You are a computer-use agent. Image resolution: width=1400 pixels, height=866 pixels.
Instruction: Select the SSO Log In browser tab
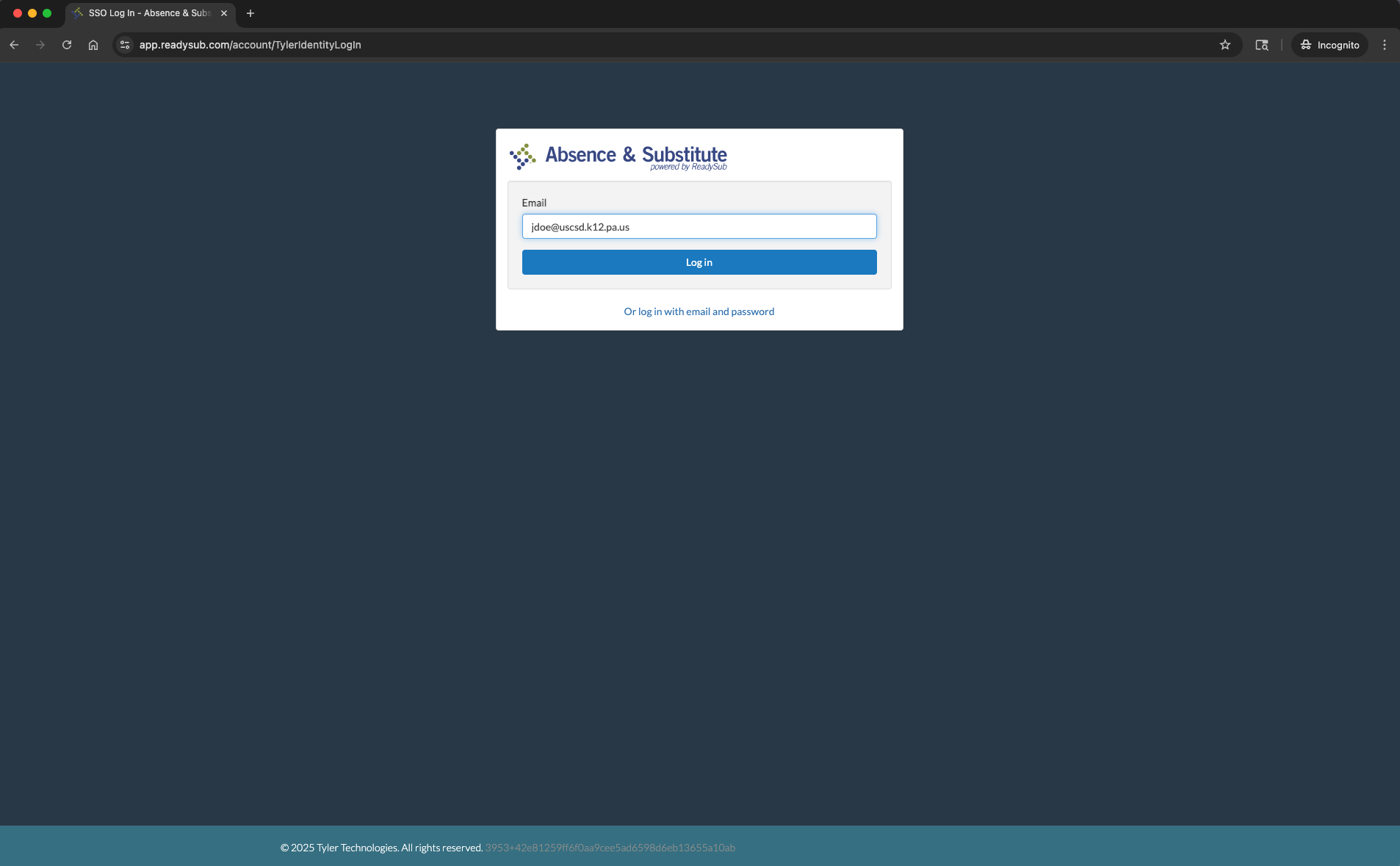click(x=151, y=13)
